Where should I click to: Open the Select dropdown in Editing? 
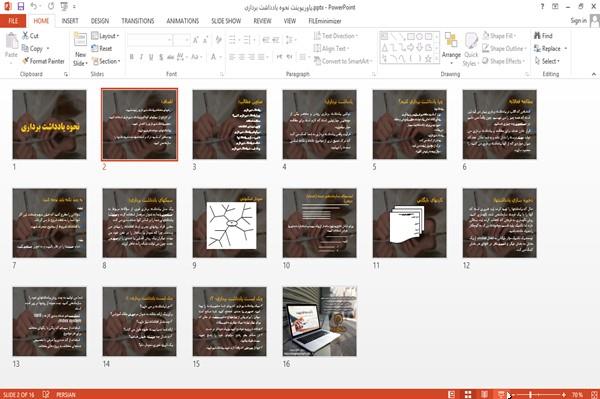click(x=547, y=61)
